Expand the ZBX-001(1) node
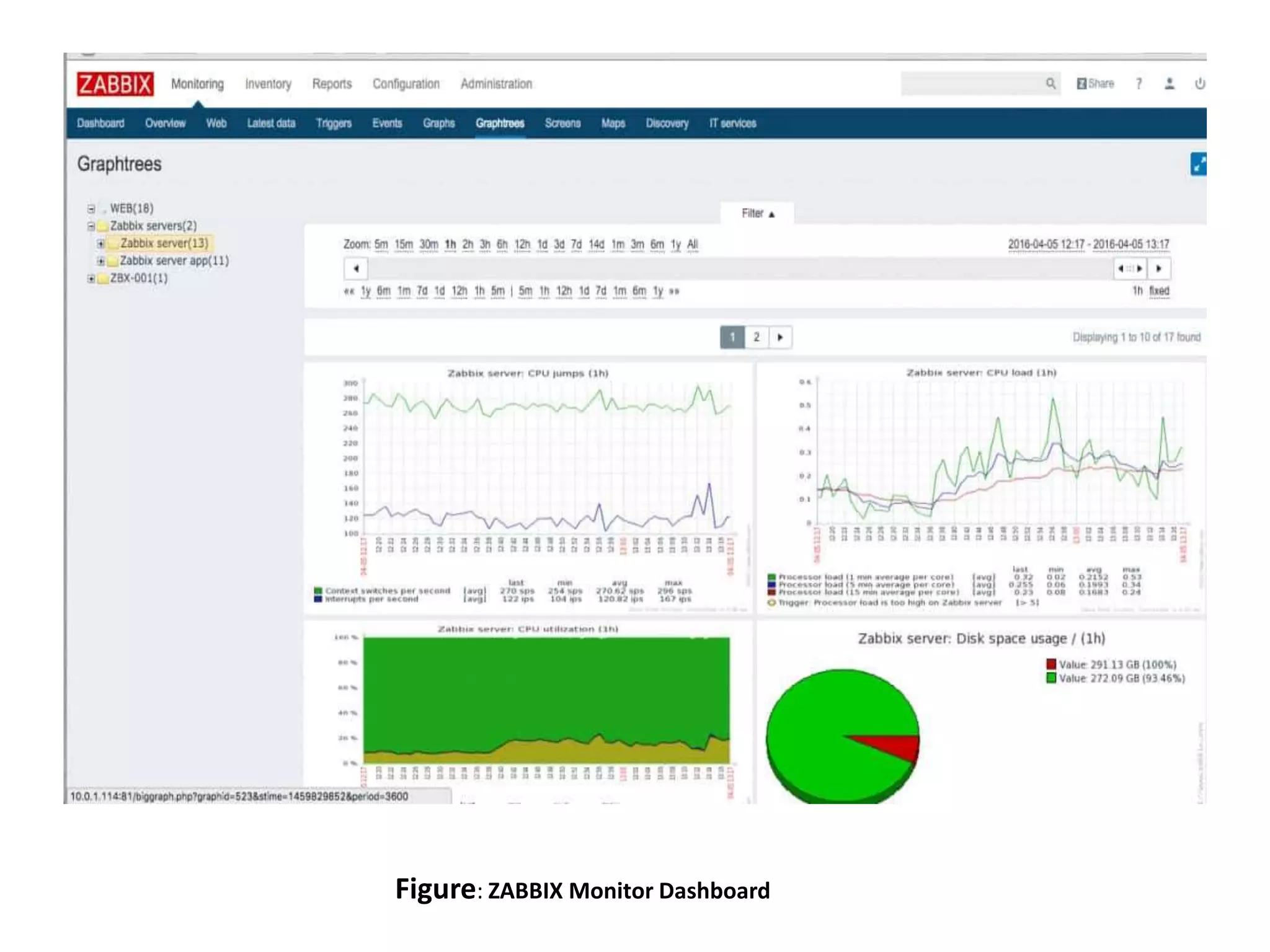The width and height of the screenshot is (1270, 952). click(x=91, y=278)
